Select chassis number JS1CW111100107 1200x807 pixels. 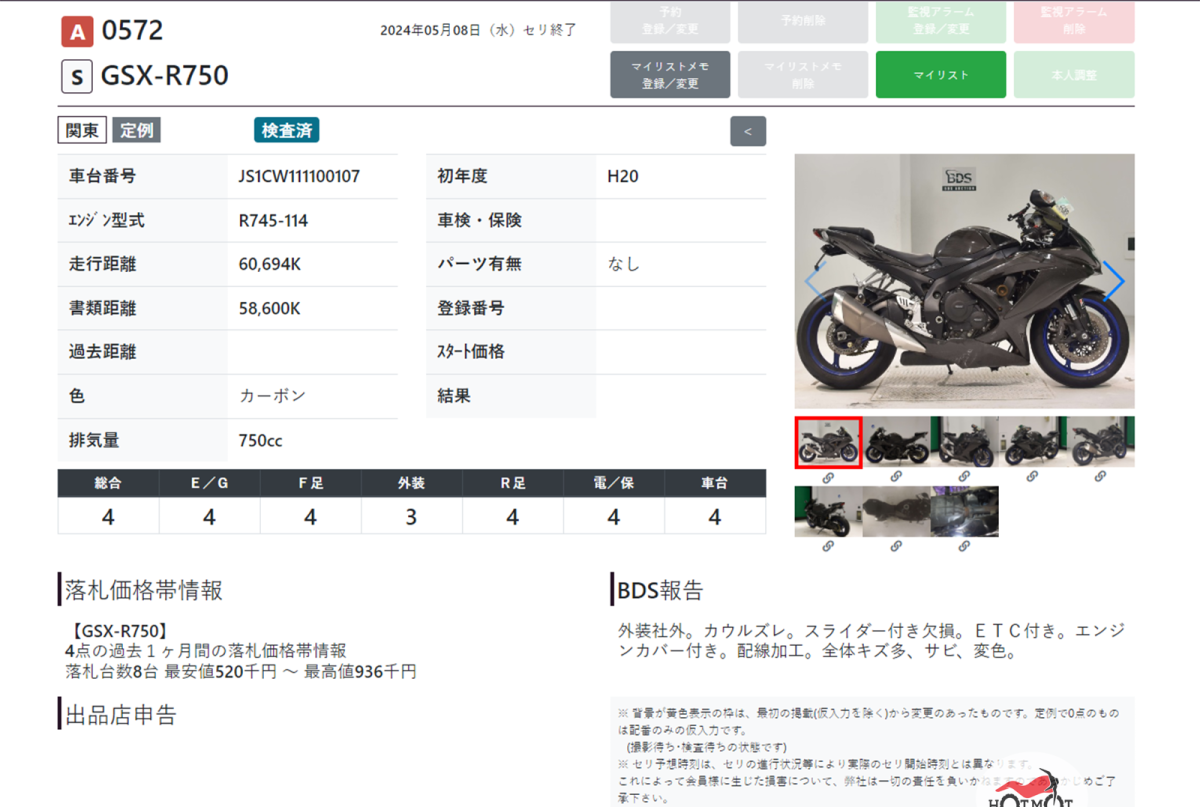(299, 176)
